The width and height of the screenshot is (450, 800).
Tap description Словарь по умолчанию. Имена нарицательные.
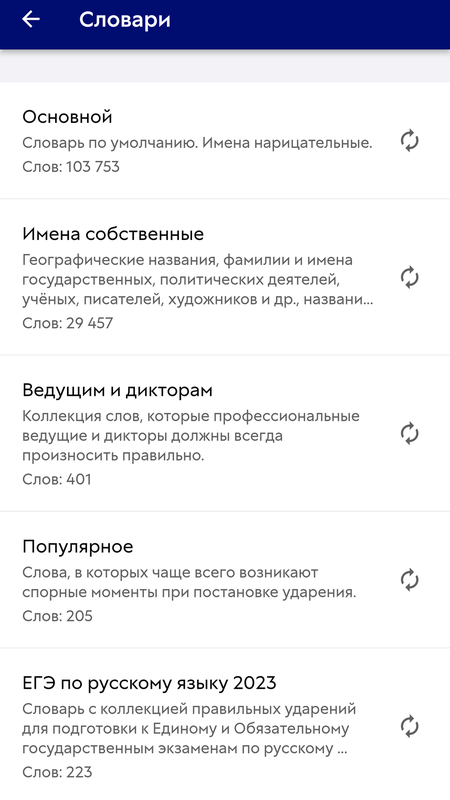pyautogui.click(x=197, y=143)
